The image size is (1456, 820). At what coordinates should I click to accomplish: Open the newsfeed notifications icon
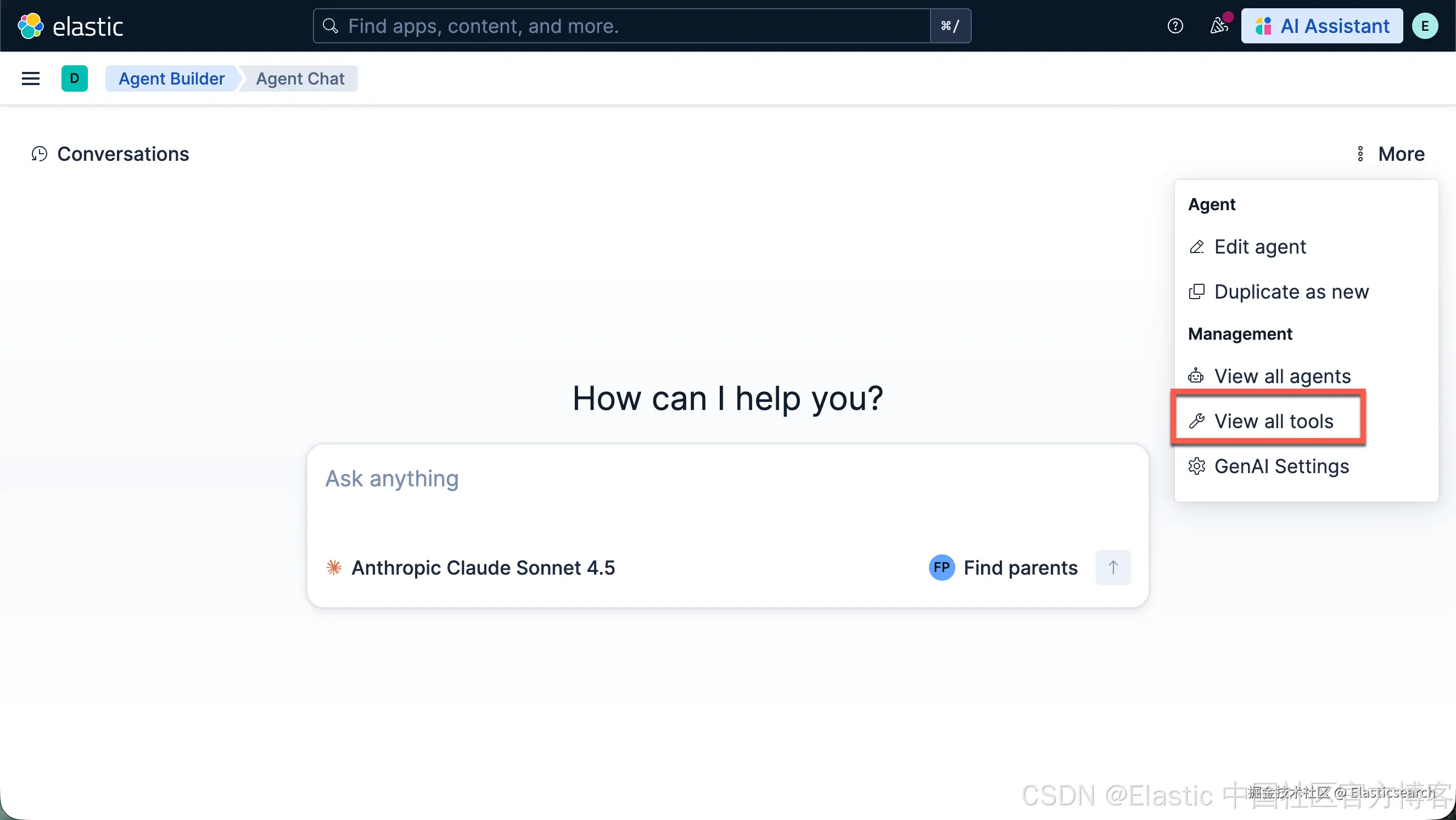pos(1219,26)
